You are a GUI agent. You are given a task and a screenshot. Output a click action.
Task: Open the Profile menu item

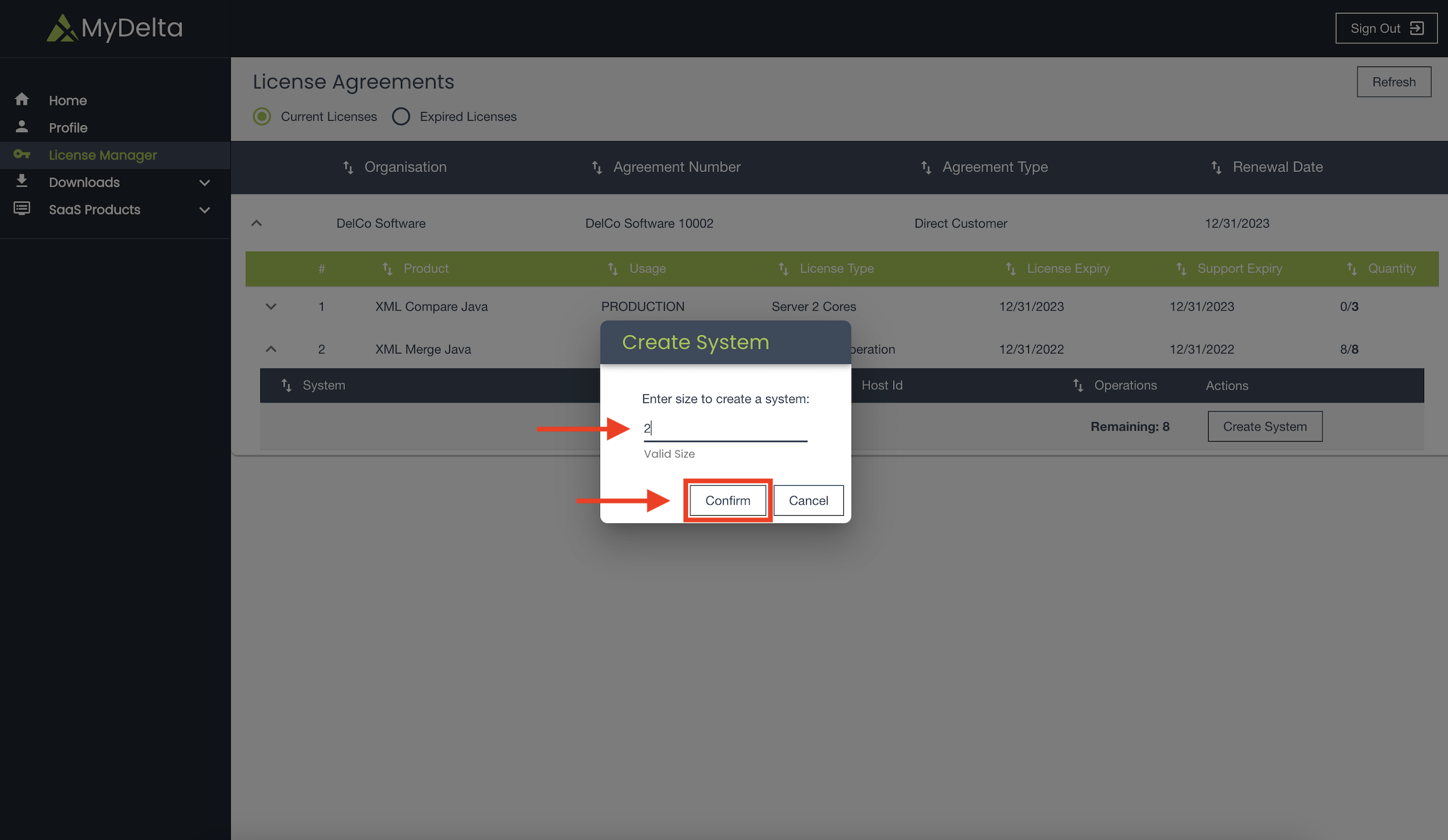pos(68,128)
